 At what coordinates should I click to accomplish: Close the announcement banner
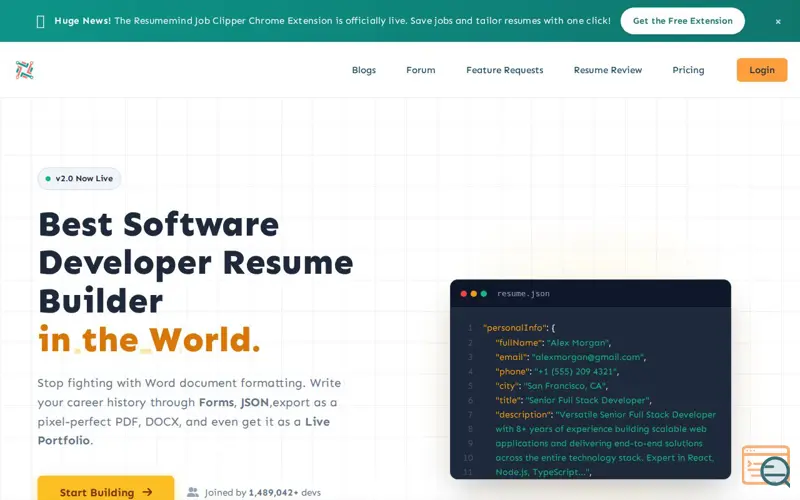click(x=778, y=21)
